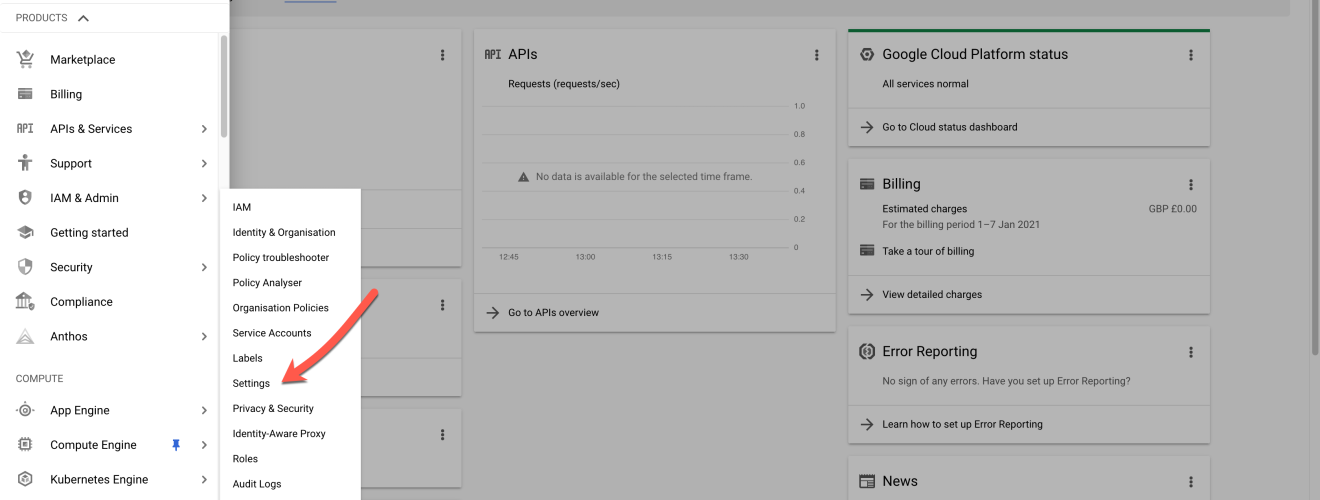Expand the Support submenu arrow
1320x500 pixels.
pos(204,163)
